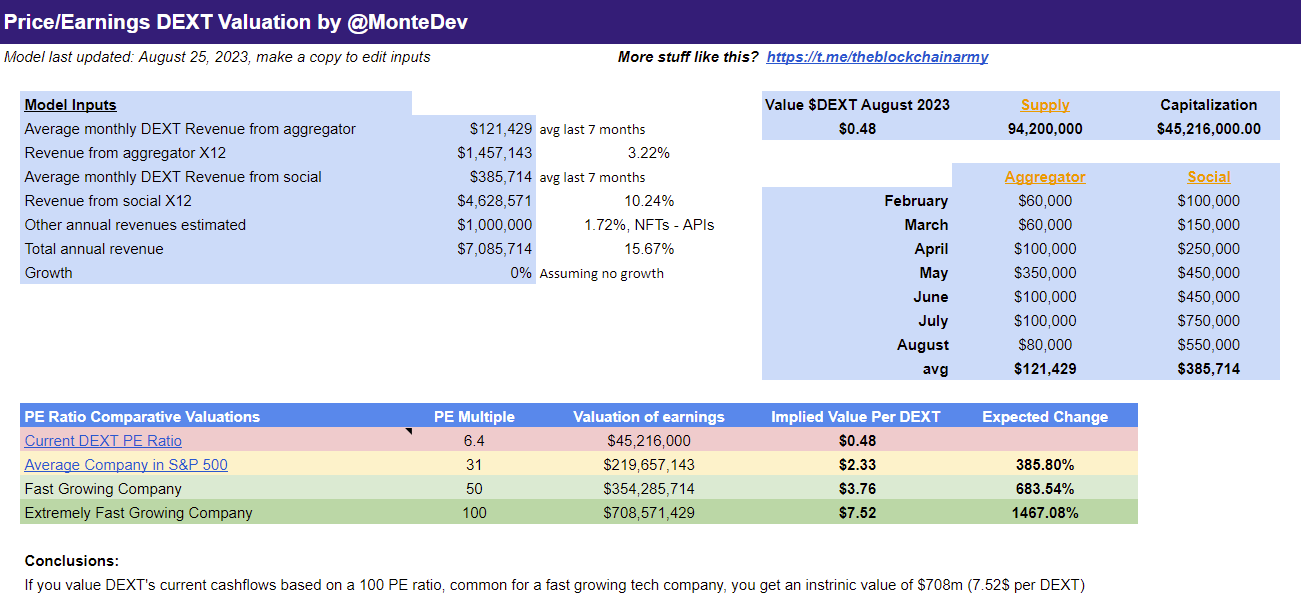1301x616 pixels.
Task: Open the Average Company in S&P 500 link
Action: [125, 464]
